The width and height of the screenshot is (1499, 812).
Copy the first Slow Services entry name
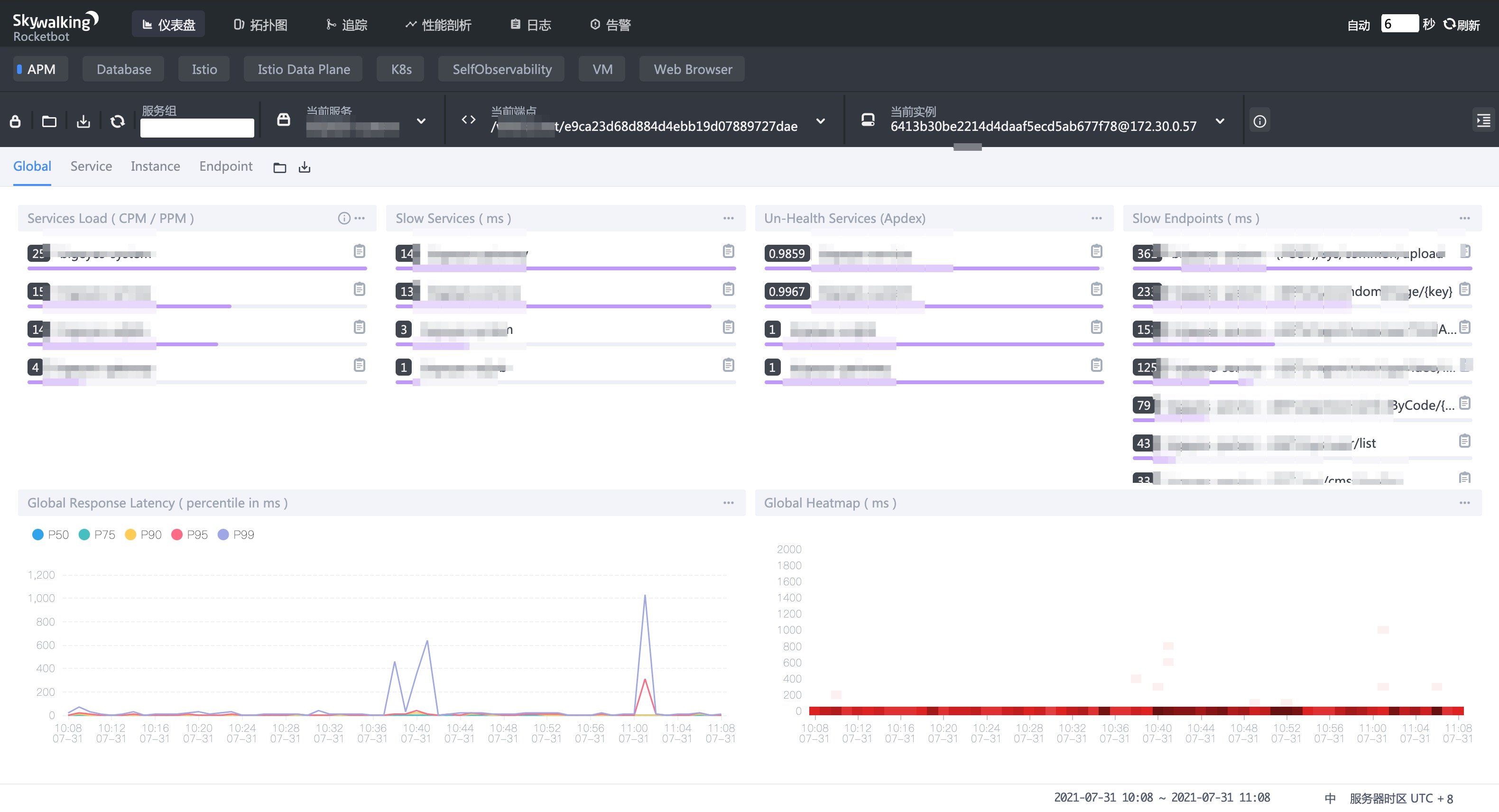pyautogui.click(x=728, y=251)
